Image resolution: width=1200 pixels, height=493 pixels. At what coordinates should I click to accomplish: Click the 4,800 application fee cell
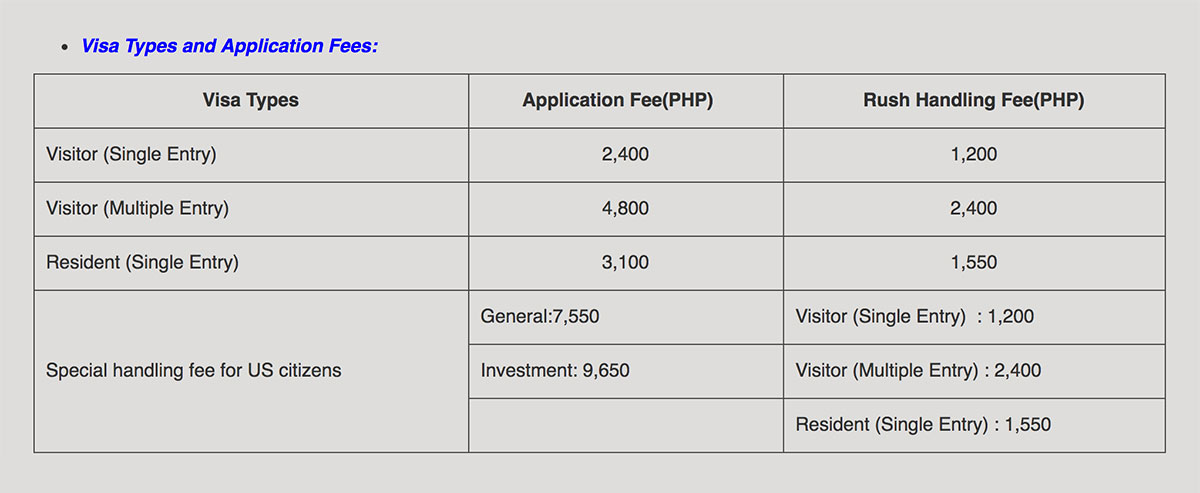point(626,209)
